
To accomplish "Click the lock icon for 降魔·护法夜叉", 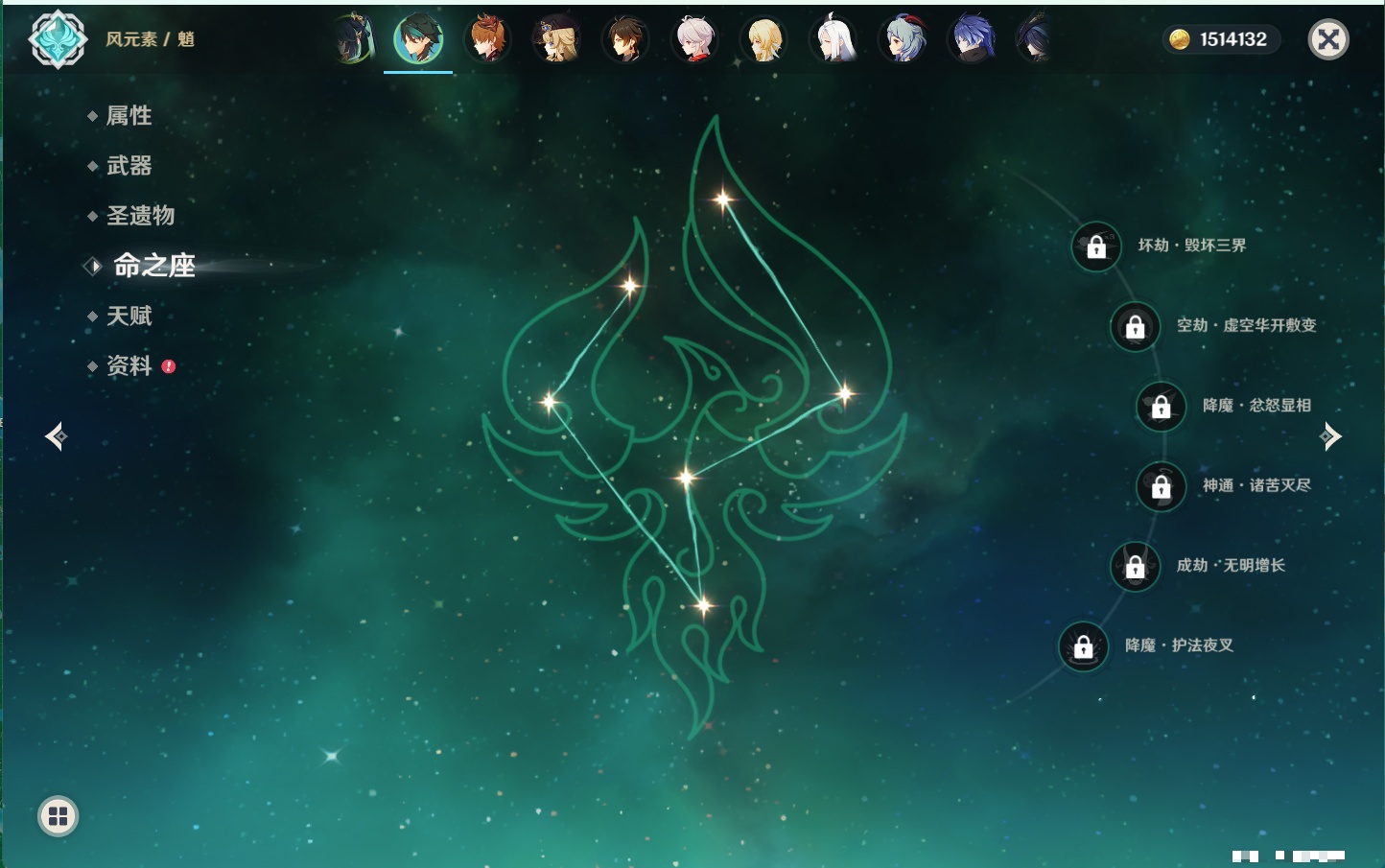I will (1083, 646).
